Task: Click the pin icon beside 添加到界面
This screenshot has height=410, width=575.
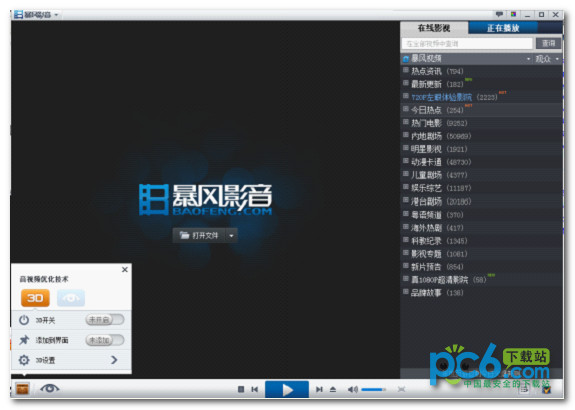Action: click(x=24, y=340)
